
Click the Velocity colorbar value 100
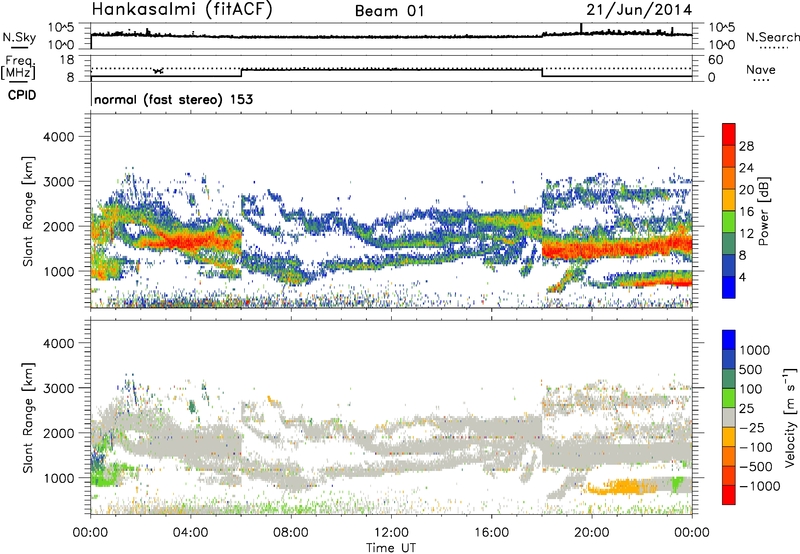751,389
